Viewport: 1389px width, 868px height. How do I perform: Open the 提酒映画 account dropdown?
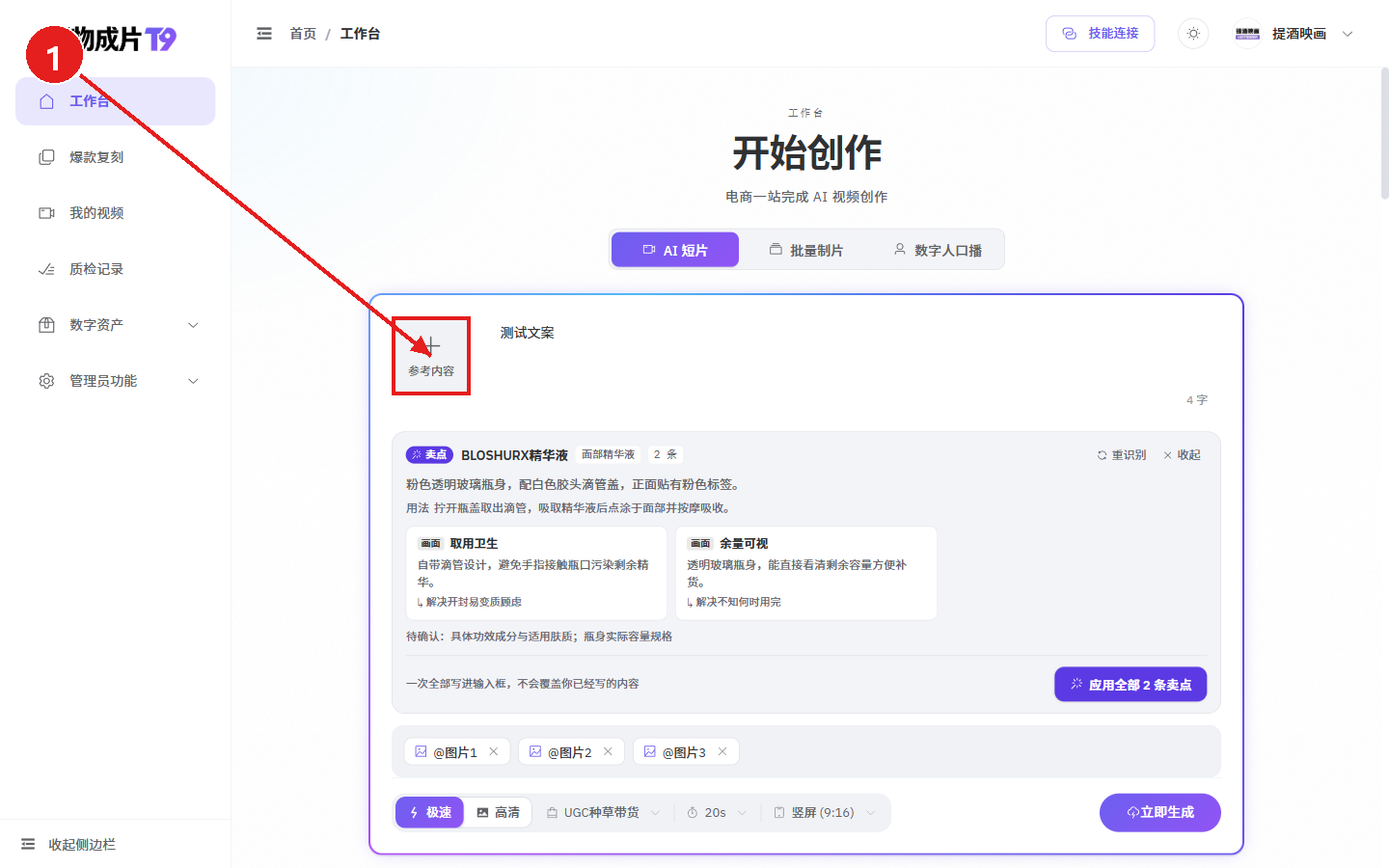1294,34
